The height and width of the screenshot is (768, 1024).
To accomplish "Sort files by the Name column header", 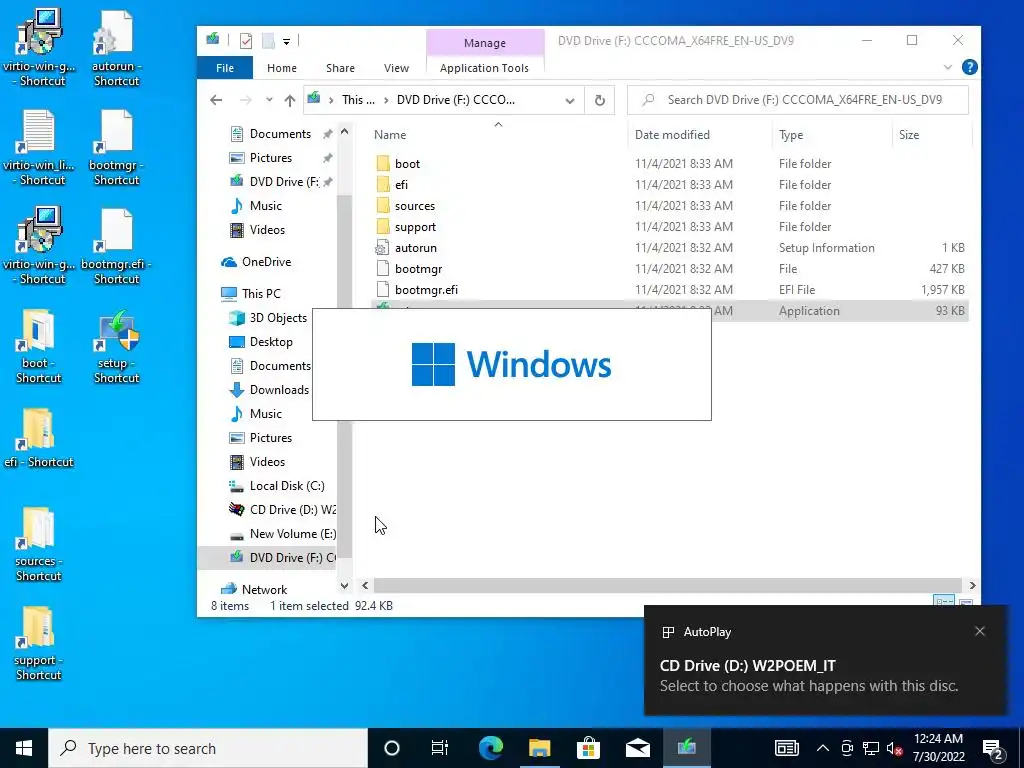I will pos(498,135).
